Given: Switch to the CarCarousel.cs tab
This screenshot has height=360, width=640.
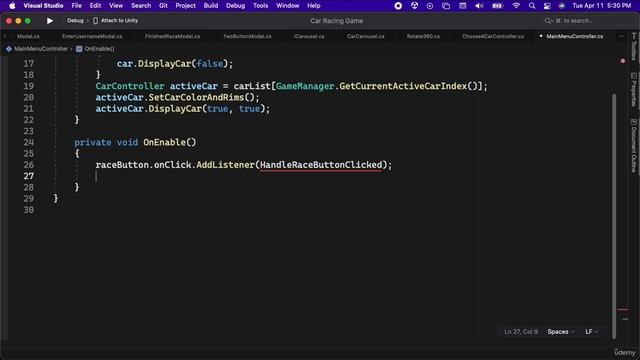Looking at the screenshot, I should (365, 36).
